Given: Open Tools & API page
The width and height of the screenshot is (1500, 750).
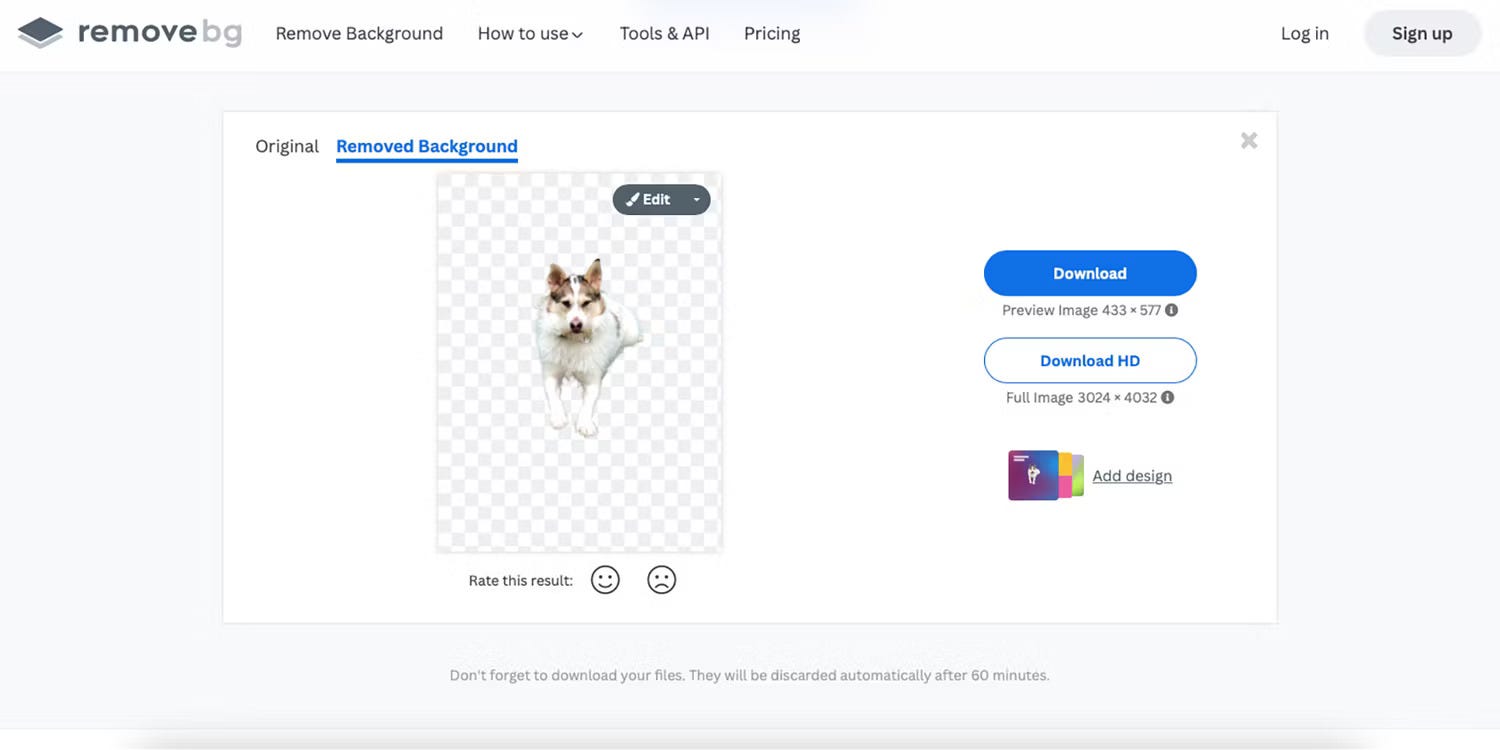Looking at the screenshot, I should (x=665, y=33).
